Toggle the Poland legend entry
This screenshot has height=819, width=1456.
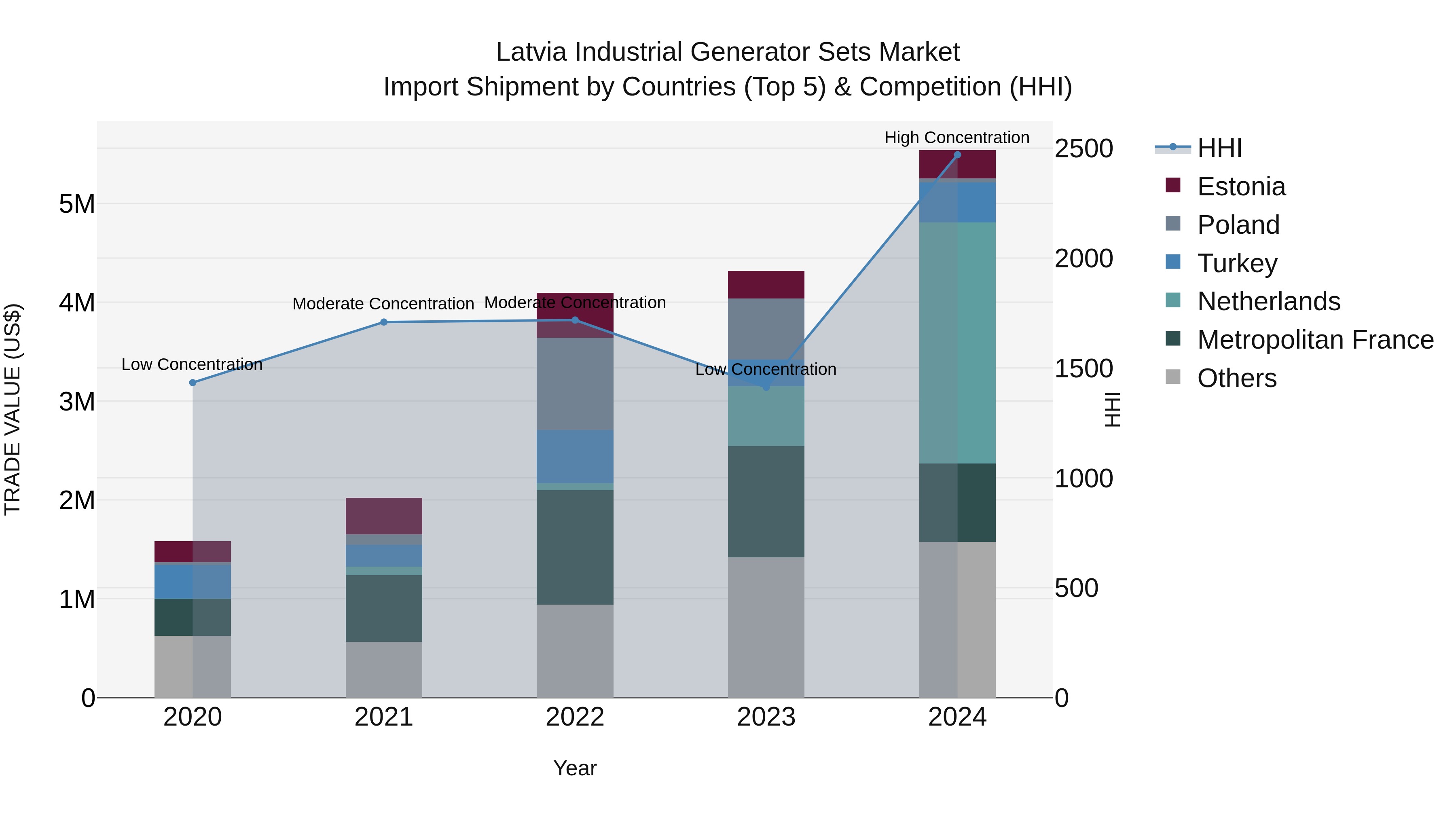pyautogui.click(x=1222, y=225)
